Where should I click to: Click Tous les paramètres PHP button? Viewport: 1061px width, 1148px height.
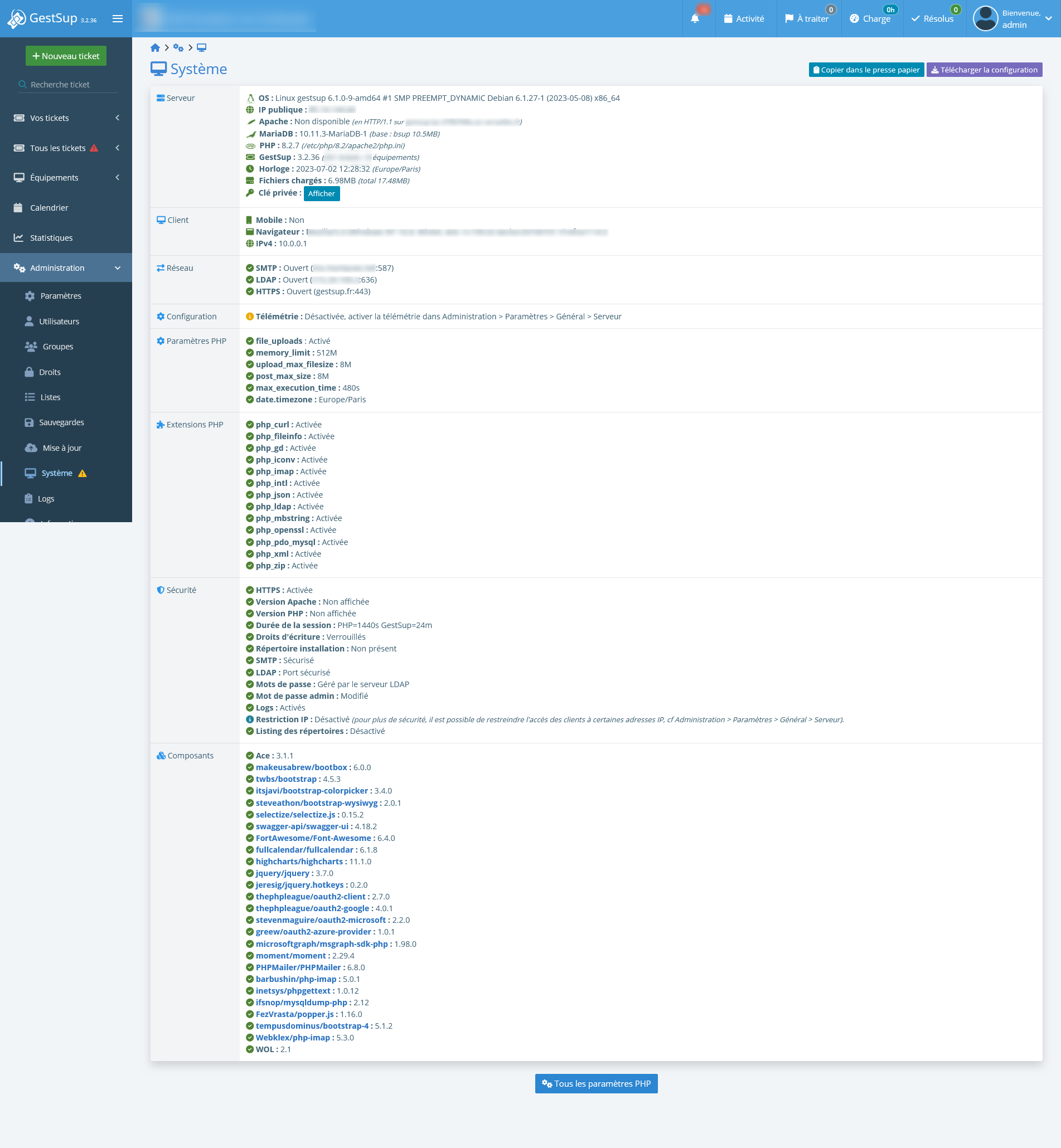tap(596, 1084)
